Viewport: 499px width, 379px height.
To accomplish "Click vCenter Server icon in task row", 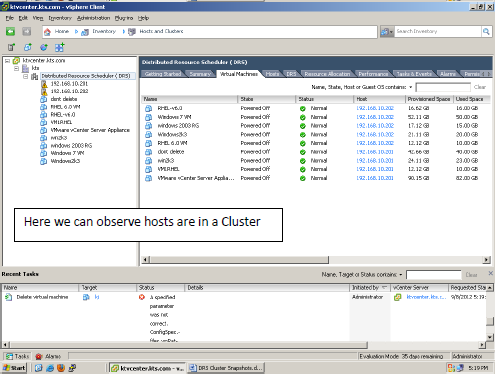I will [398, 297].
